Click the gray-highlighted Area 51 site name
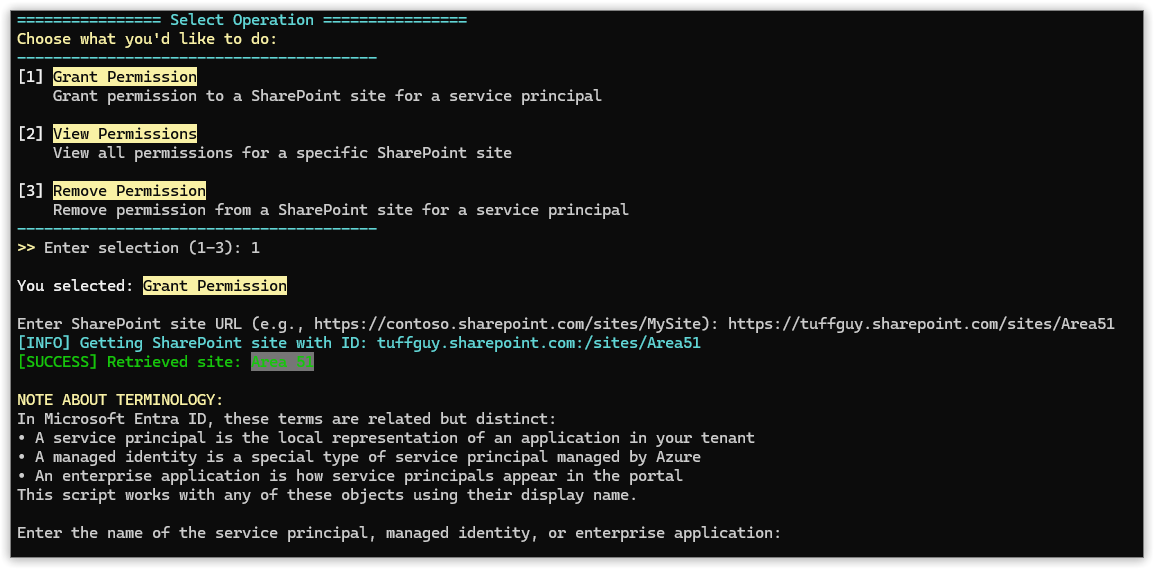1154x569 pixels. pyautogui.click(x=282, y=362)
